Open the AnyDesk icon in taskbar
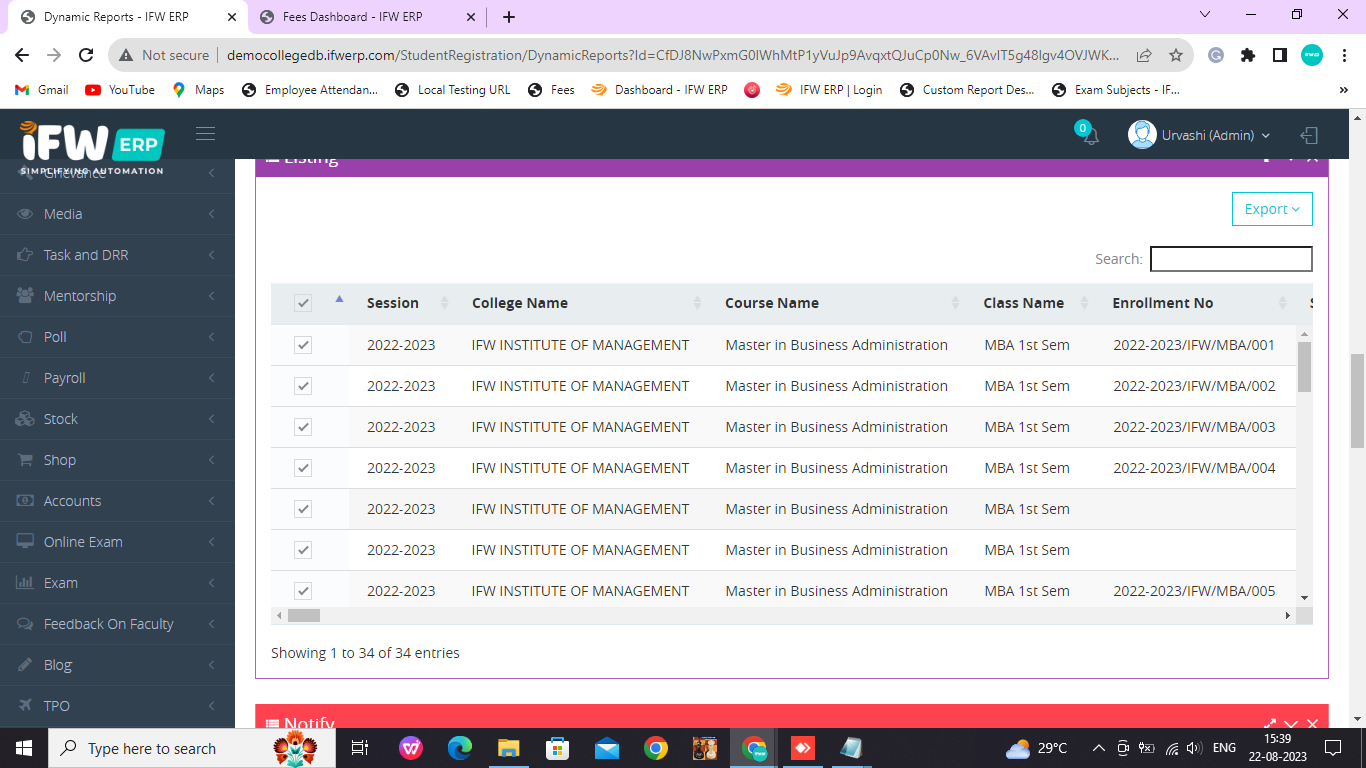Screen dimensions: 1366x768 click(803, 748)
